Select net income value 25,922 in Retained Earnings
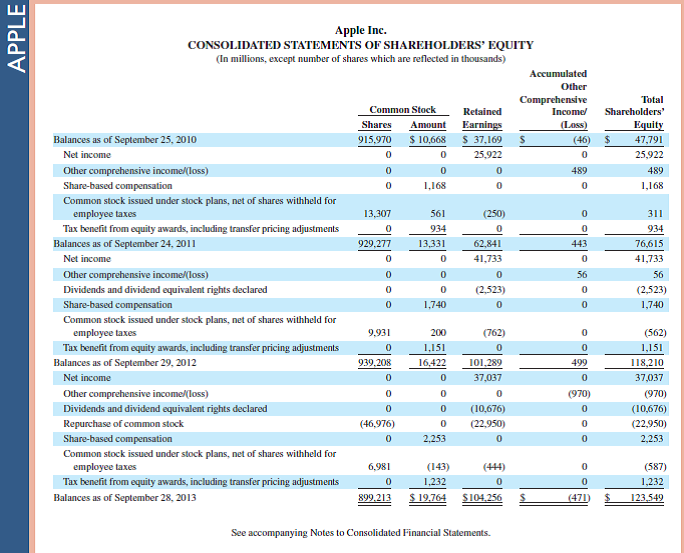This screenshot has width=684, height=553. [488, 154]
